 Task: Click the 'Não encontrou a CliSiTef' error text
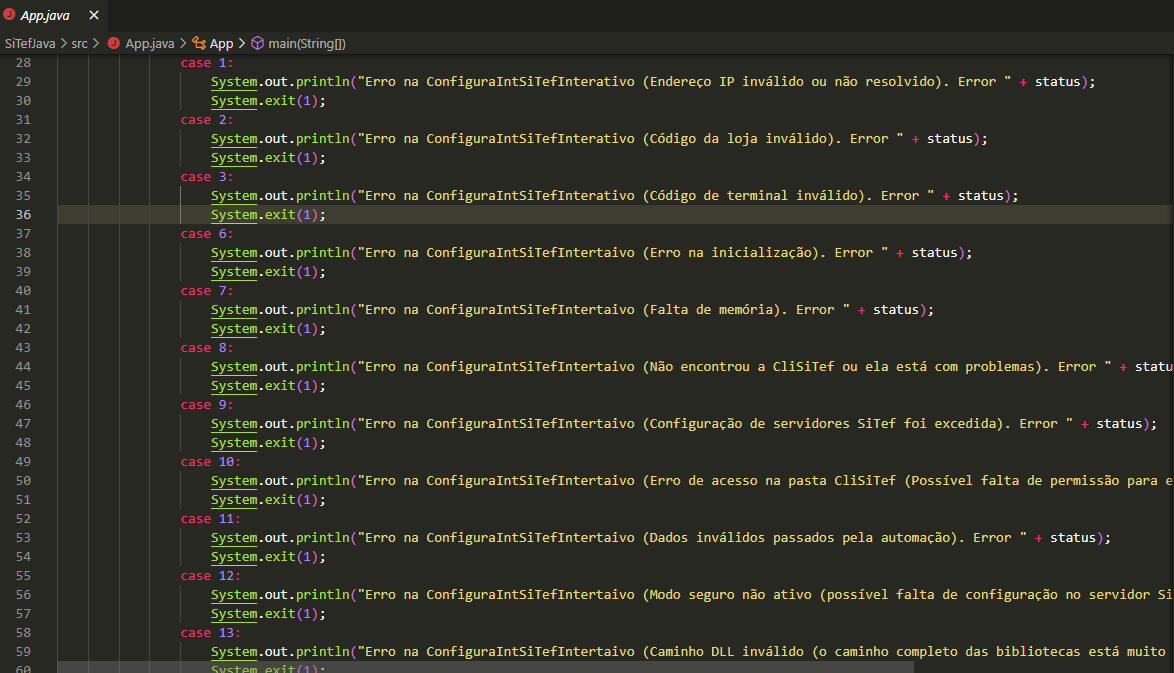point(741,367)
